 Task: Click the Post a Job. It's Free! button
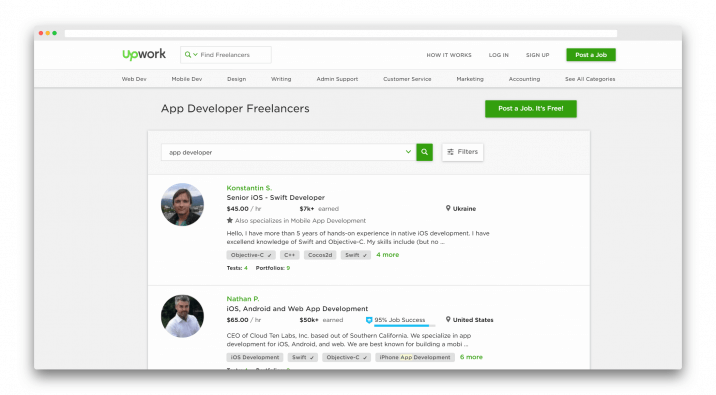pos(531,109)
